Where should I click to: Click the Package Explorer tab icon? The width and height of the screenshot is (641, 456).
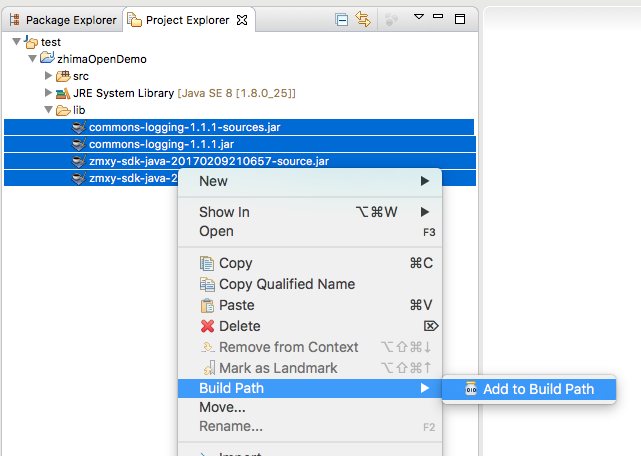(15, 20)
